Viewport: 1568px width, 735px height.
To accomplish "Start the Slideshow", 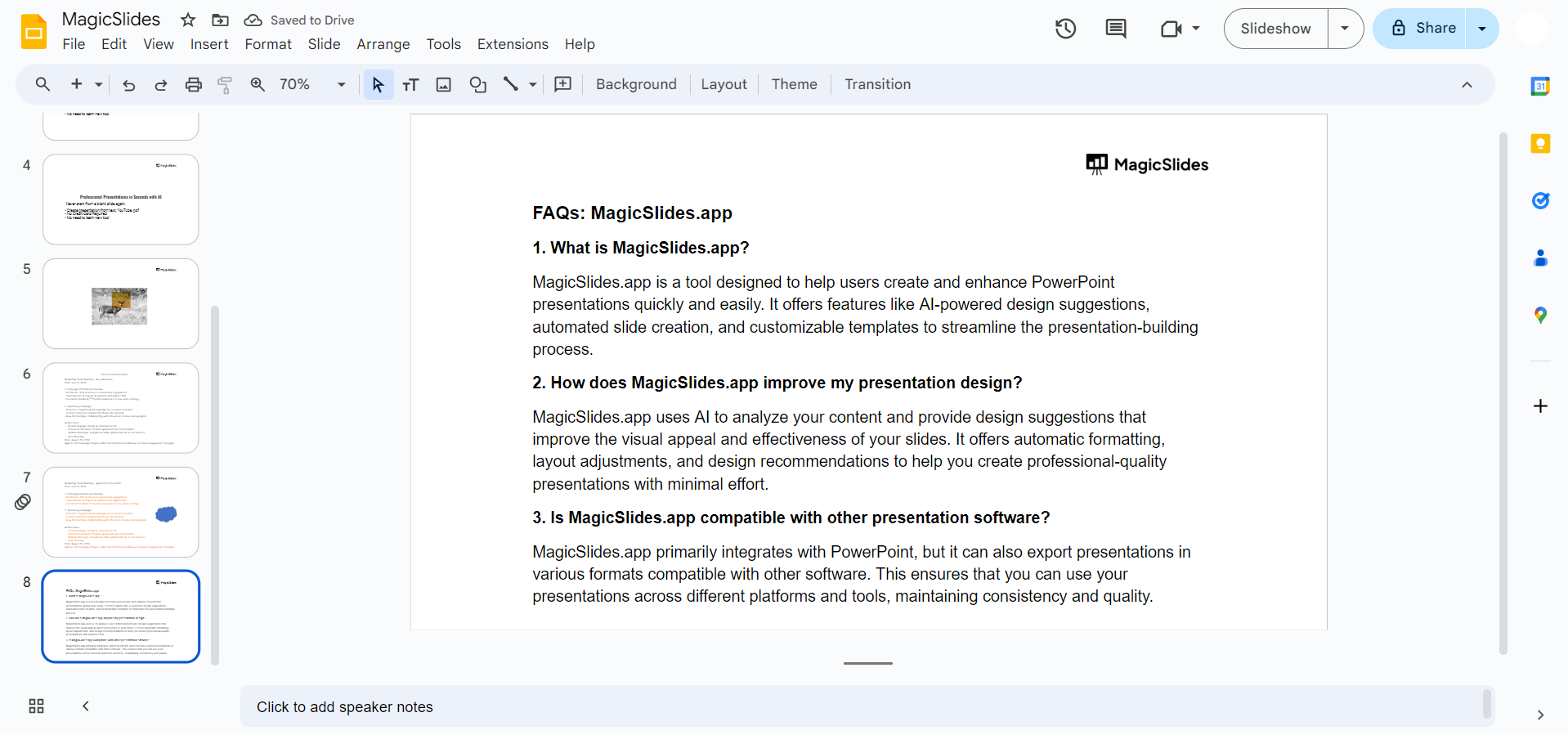I will click(1276, 29).
